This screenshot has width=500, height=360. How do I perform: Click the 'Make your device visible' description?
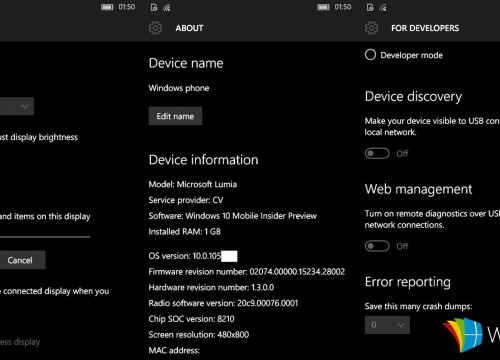432,126
